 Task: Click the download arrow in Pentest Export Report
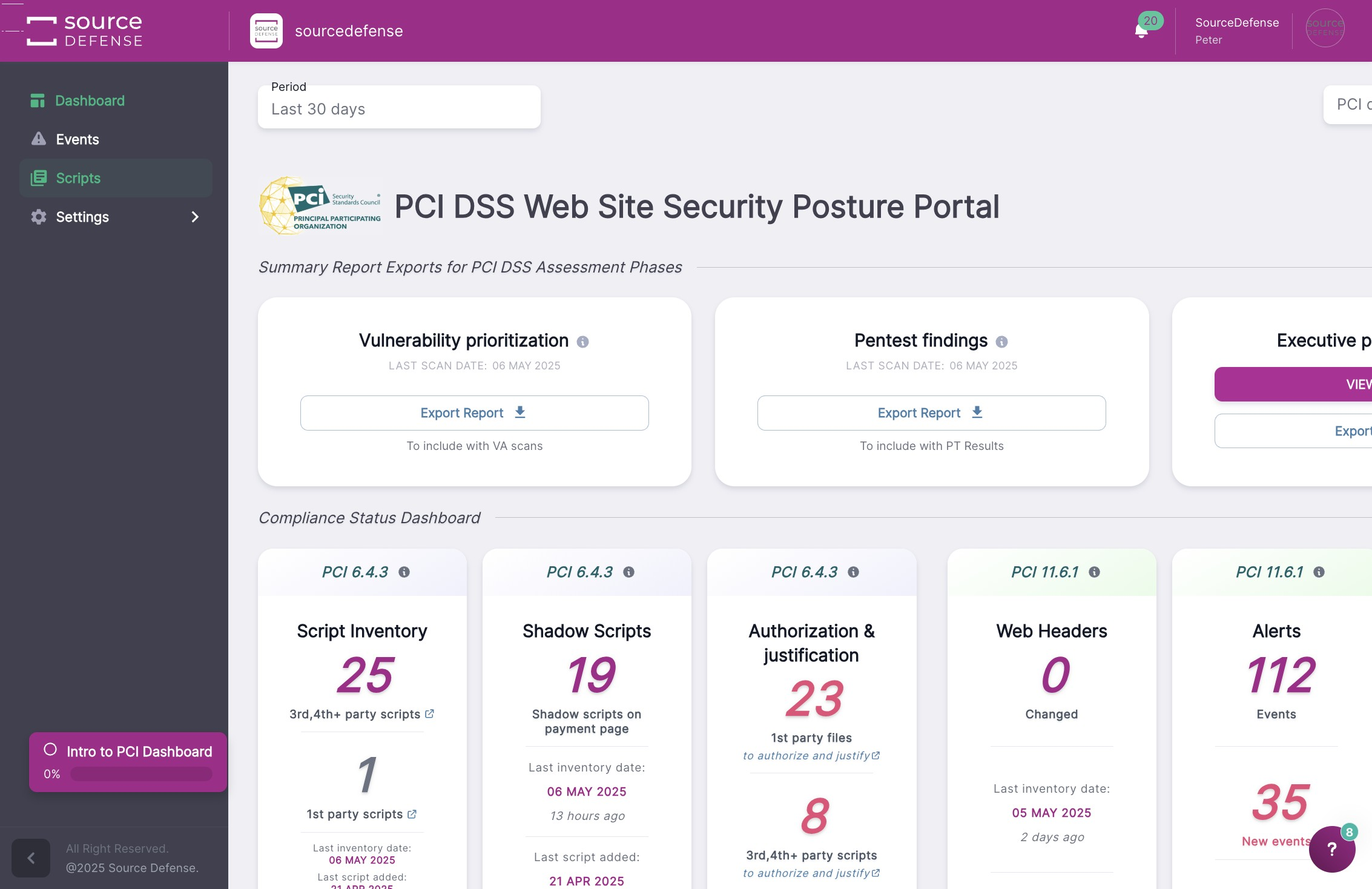pyautogui.click(x=977, y=412)
